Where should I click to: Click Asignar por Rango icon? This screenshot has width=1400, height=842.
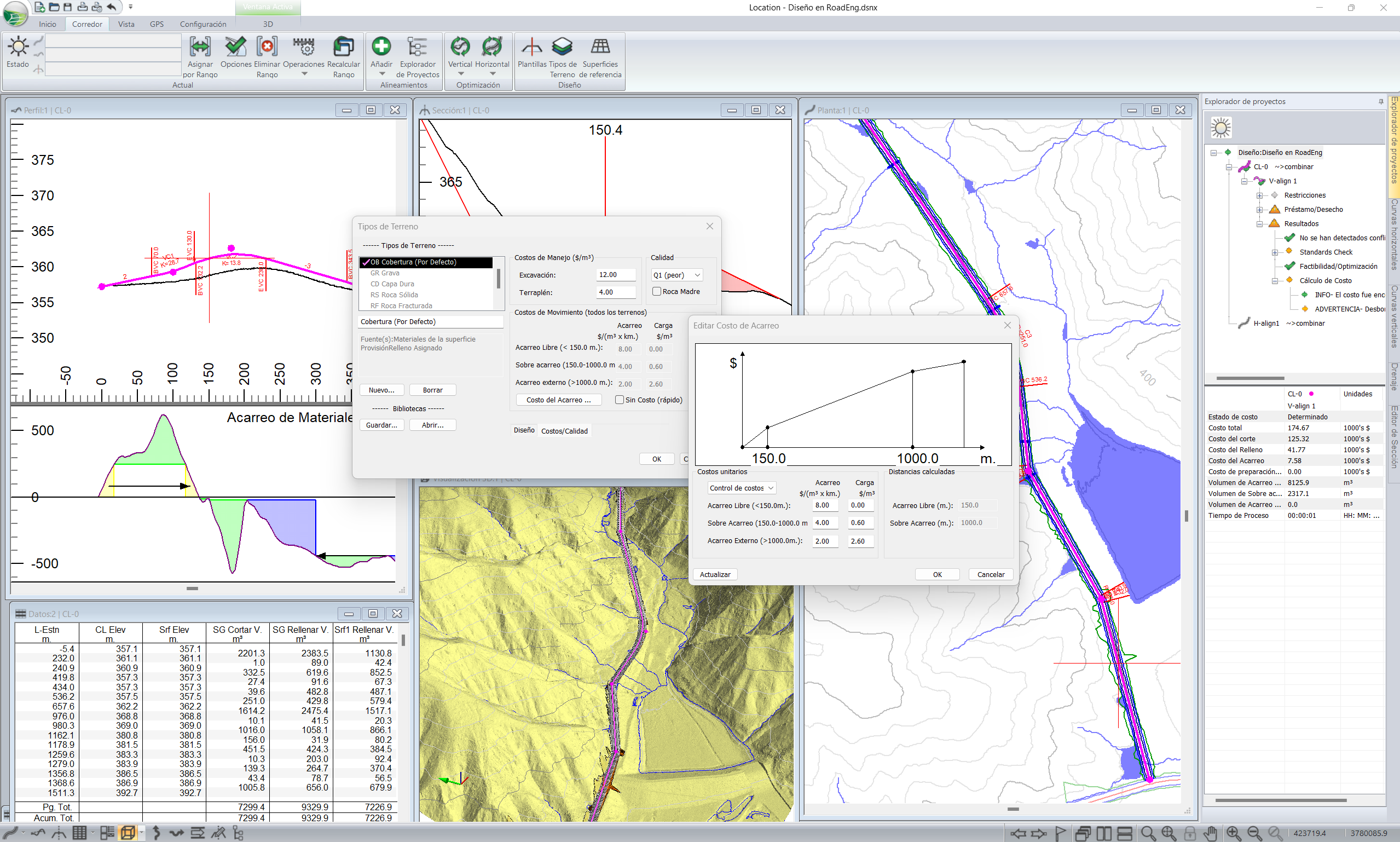[200, 47]
